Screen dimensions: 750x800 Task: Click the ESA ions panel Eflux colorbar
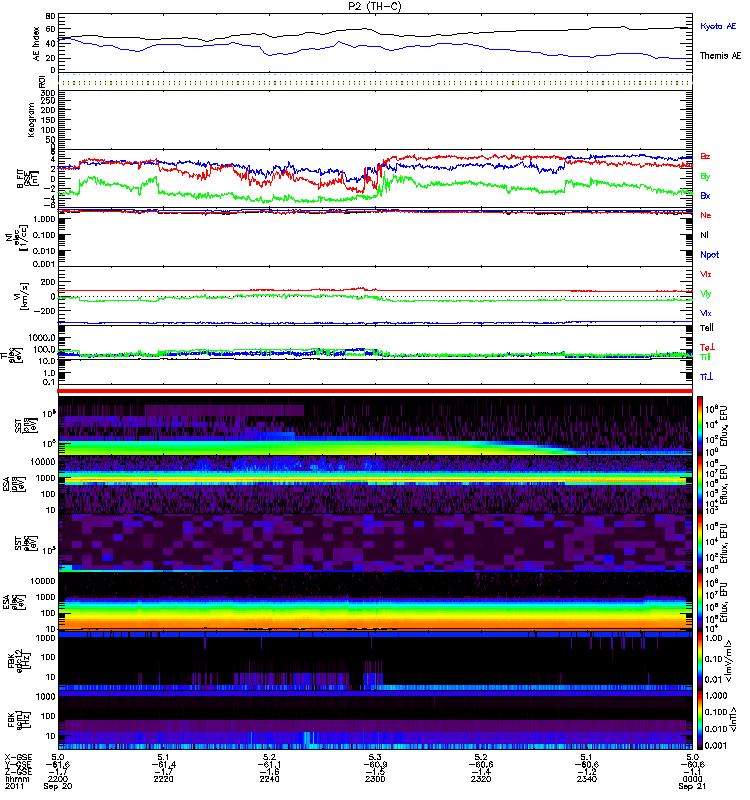[x=700, y=484]
